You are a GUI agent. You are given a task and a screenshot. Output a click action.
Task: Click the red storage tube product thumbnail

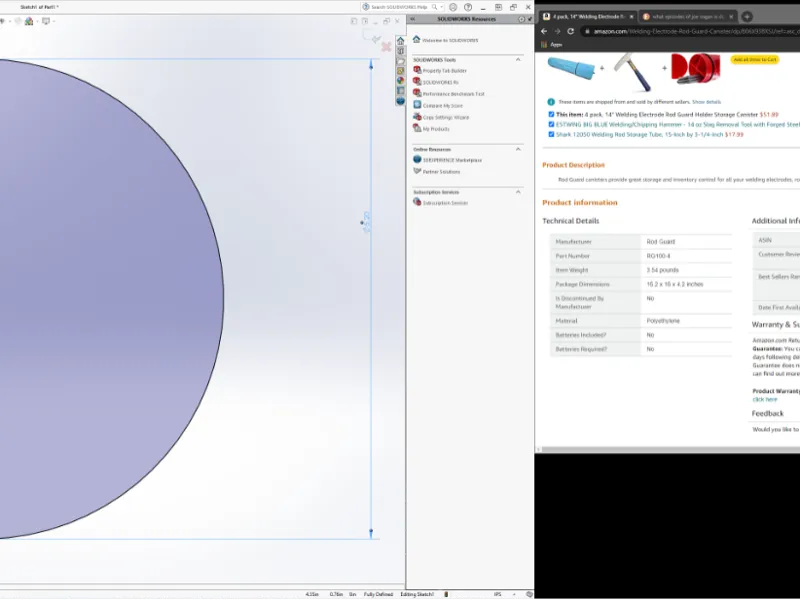696,68
